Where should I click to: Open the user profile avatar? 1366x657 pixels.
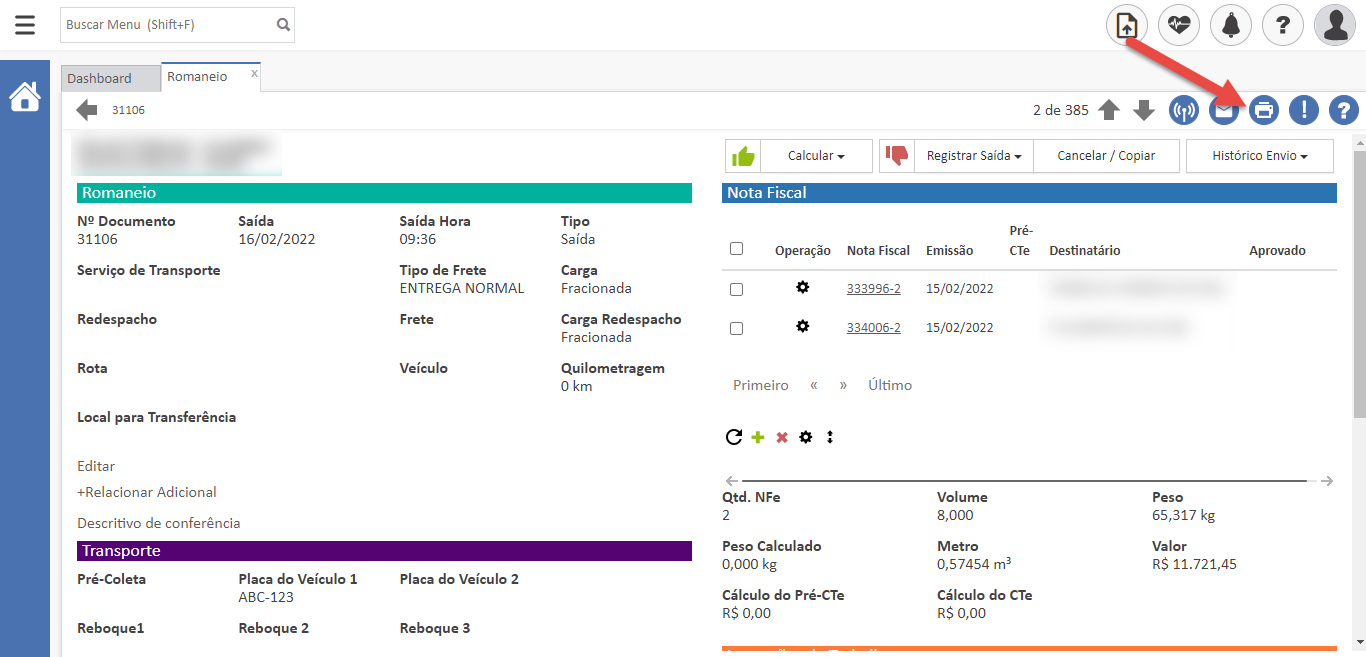[1335, 25]
